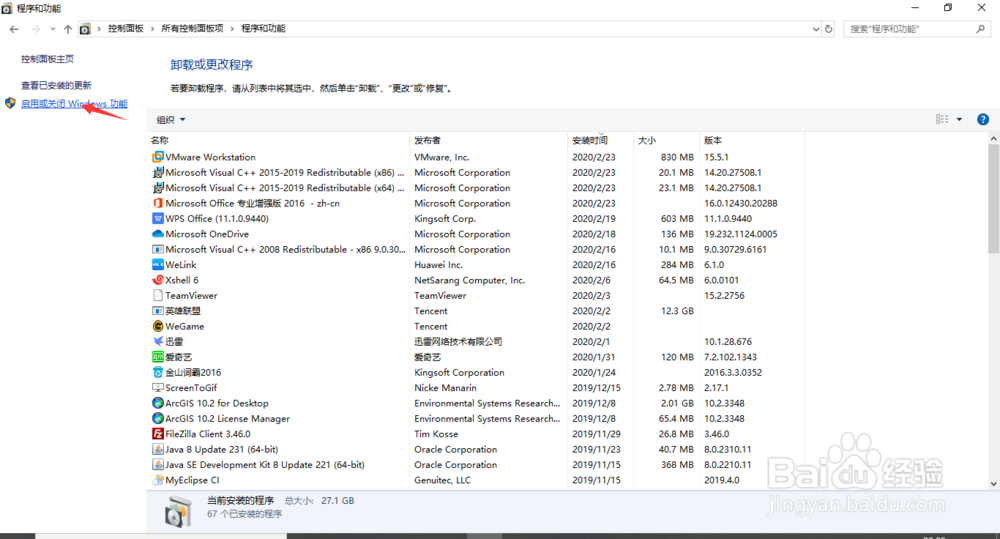The image size is (1000, 539).
Task: Select the Kingsoft Corp. publisher cell
Action: coord(445,218)
